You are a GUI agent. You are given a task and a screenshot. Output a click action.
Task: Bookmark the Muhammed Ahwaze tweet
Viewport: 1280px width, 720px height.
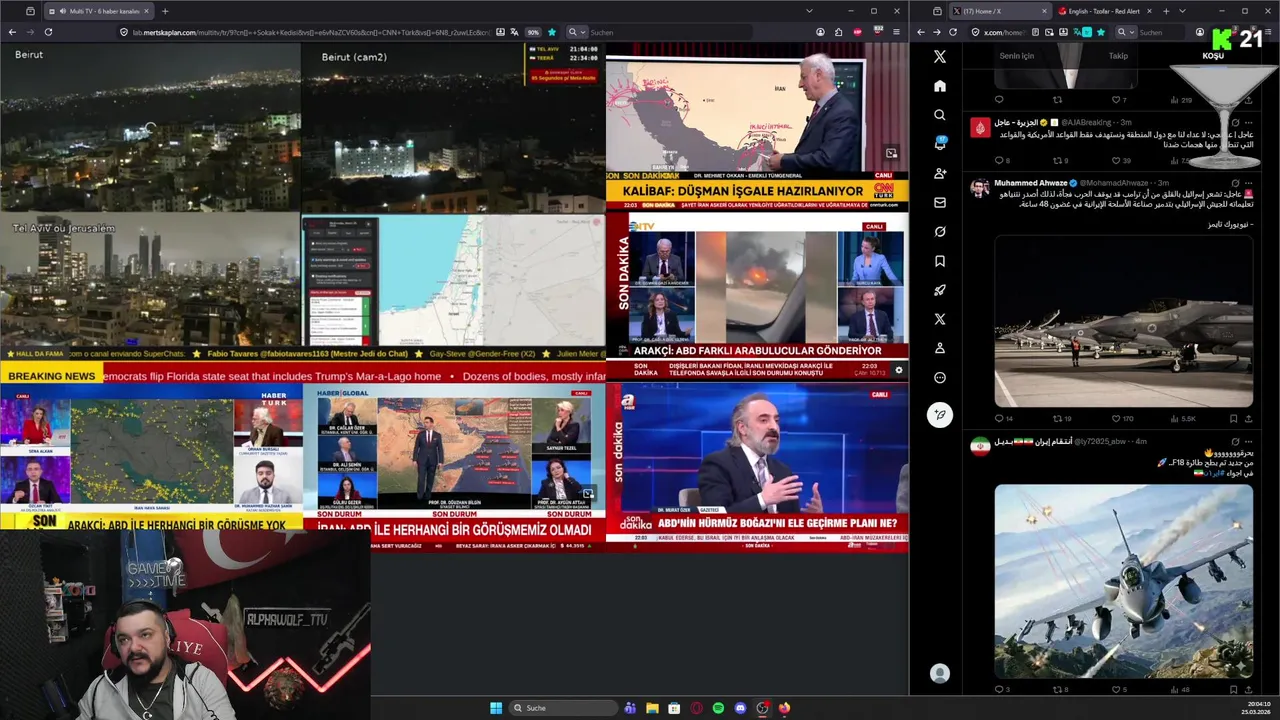1233,419
